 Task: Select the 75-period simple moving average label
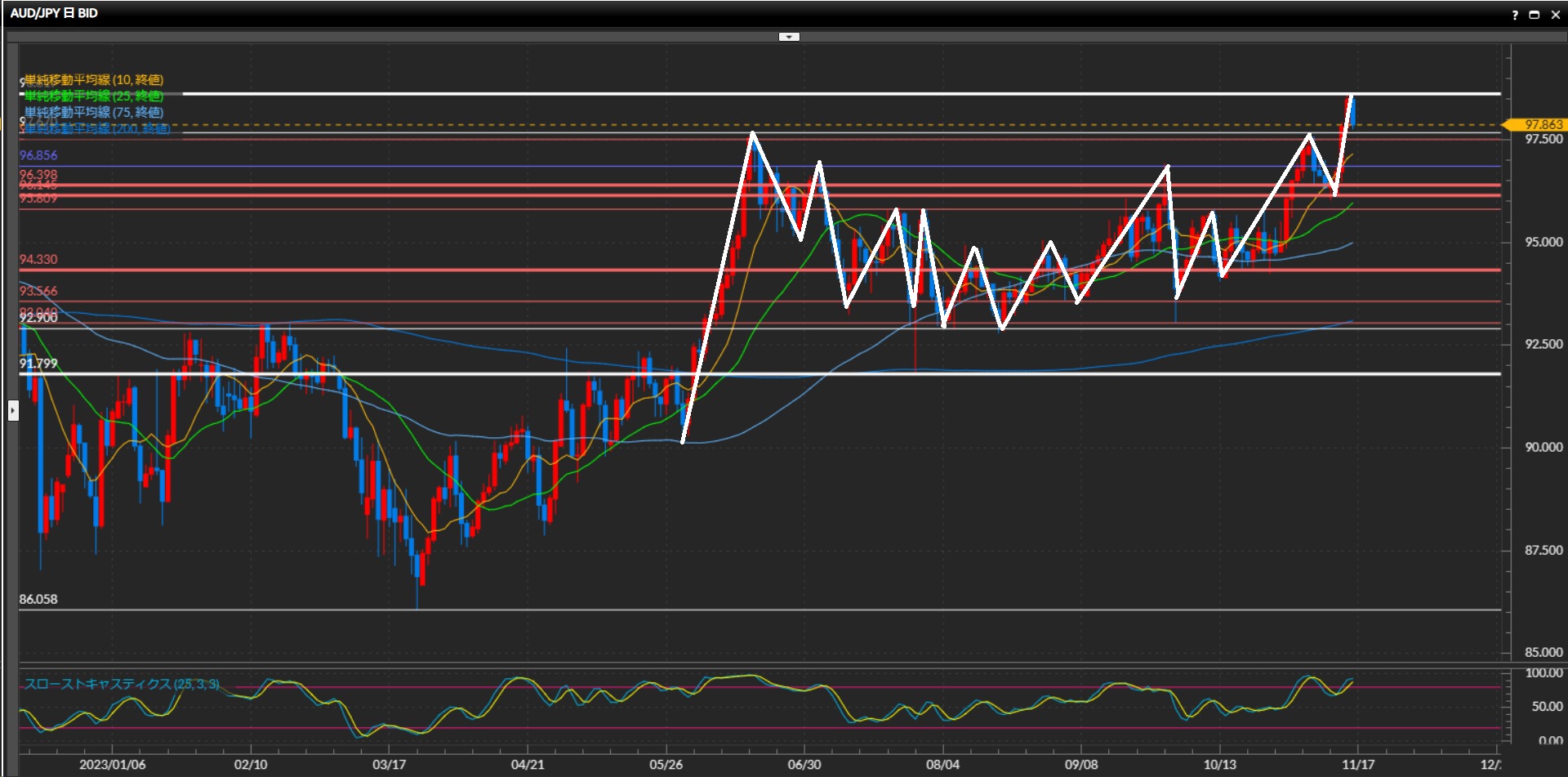point(94,112)
